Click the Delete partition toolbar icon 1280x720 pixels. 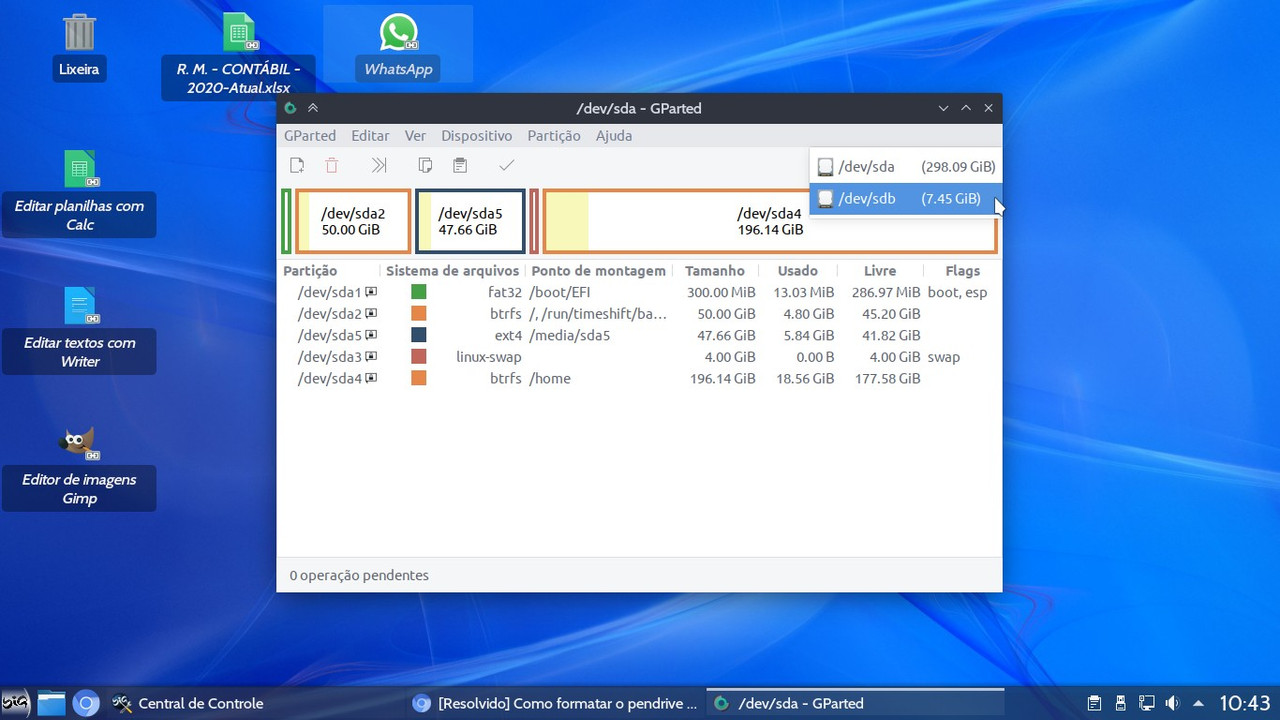(332, 166)
